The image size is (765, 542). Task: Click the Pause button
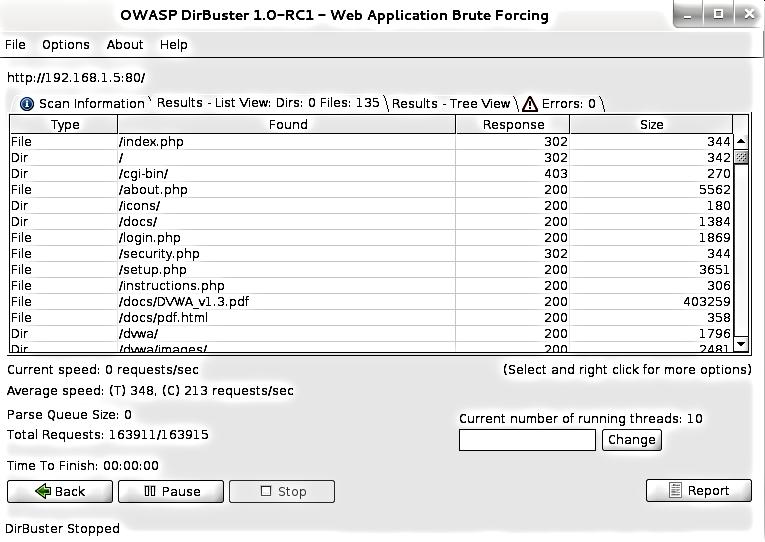171,491
